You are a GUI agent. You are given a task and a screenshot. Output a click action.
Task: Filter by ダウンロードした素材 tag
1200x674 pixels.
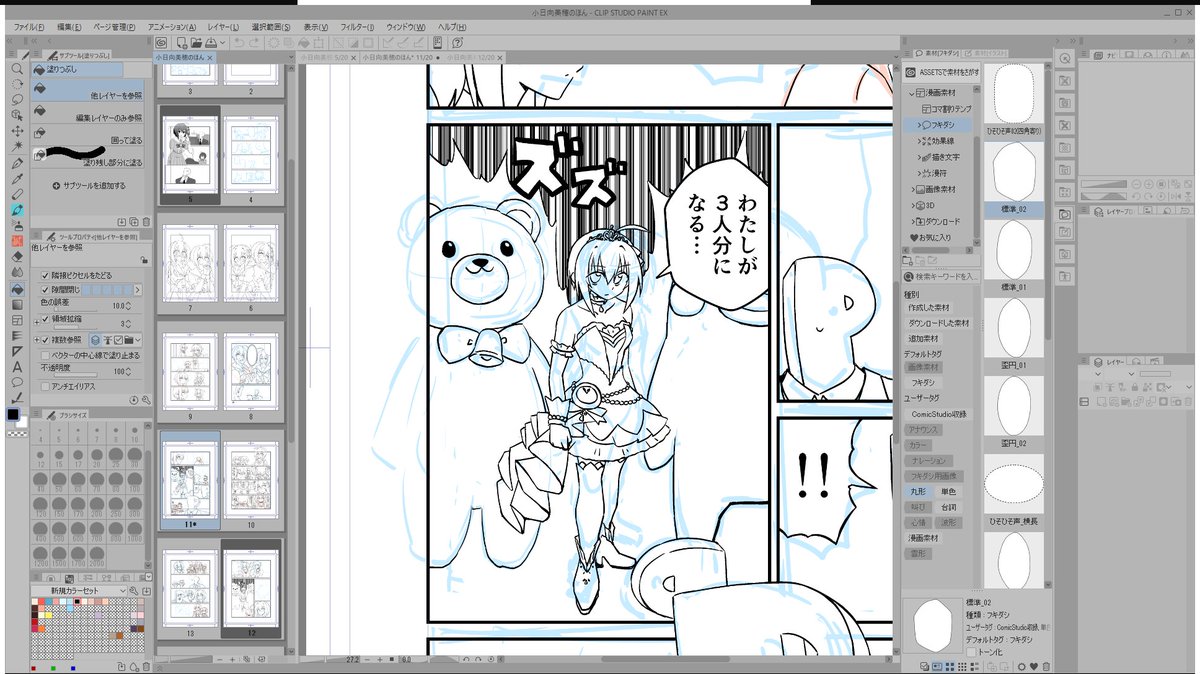(x=938, y=324)
